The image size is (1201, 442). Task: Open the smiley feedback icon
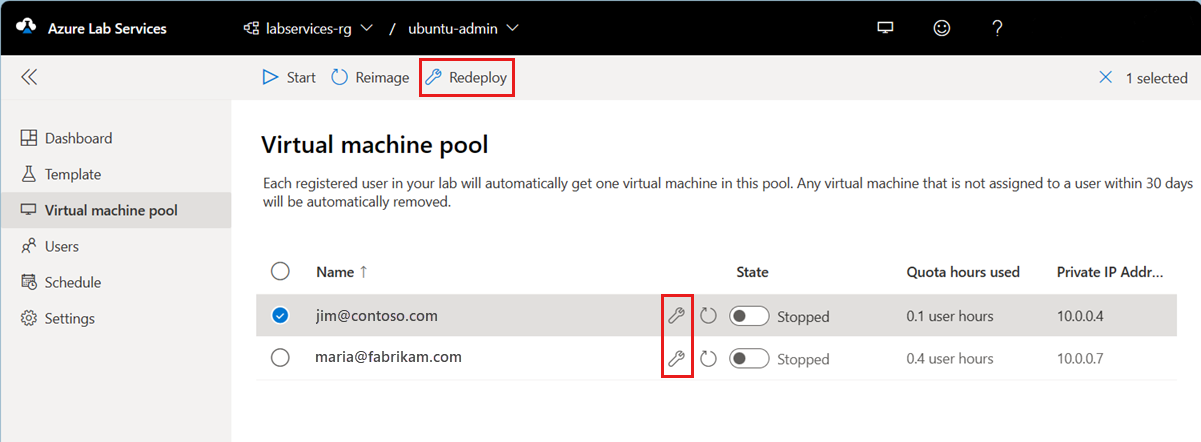(941, 28)
